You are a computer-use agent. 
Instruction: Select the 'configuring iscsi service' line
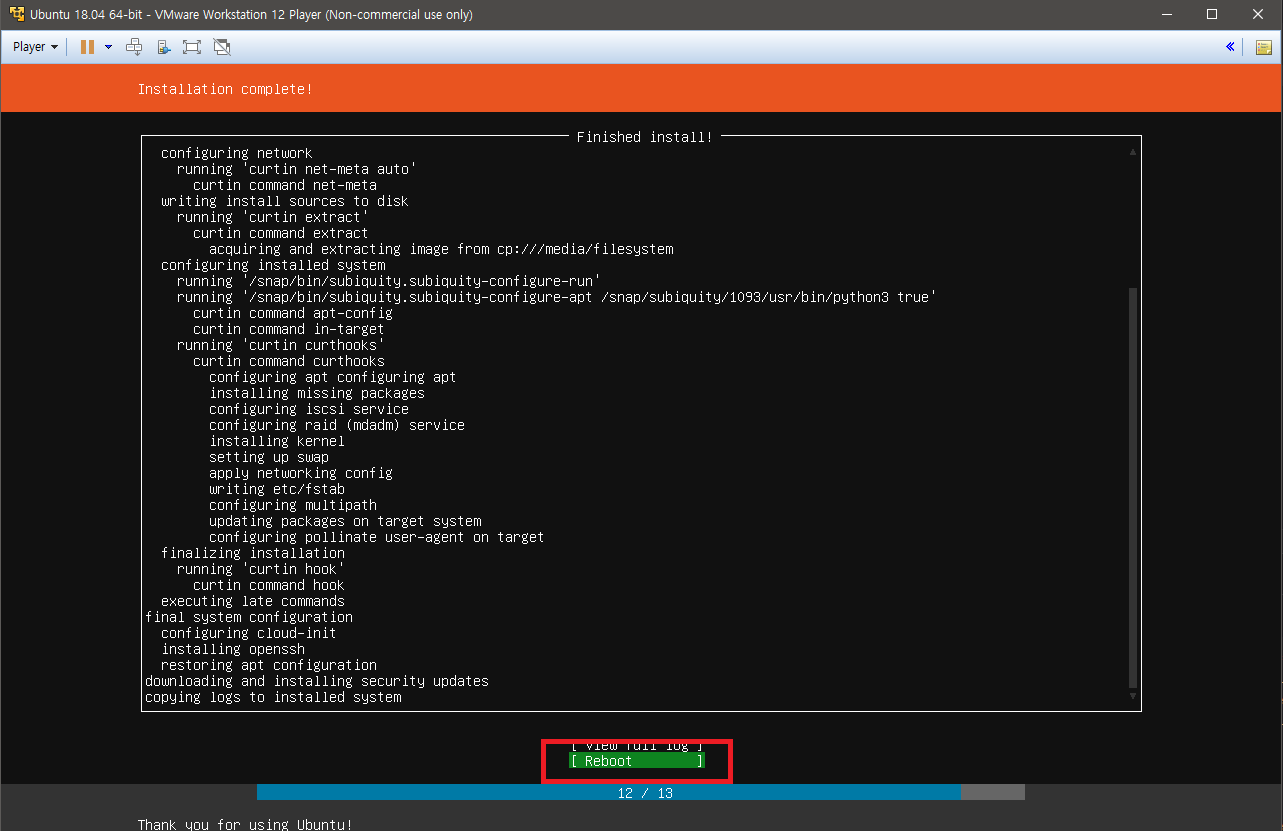(x=309, y=409)
